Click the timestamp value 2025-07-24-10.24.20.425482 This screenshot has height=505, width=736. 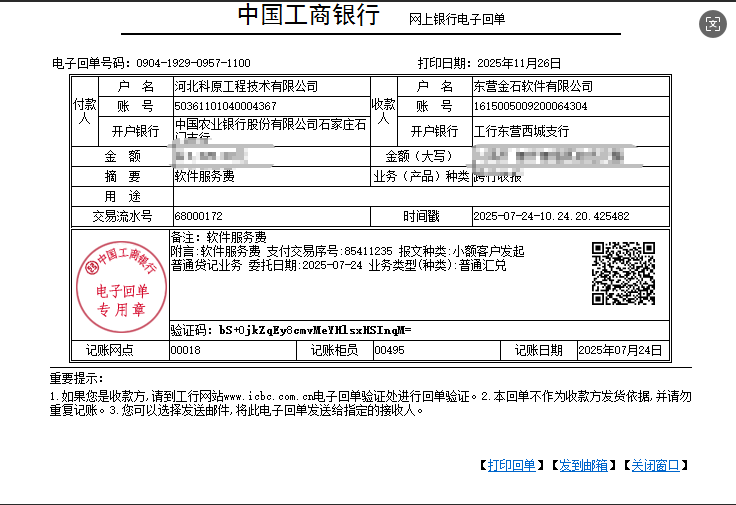[551, 216]
